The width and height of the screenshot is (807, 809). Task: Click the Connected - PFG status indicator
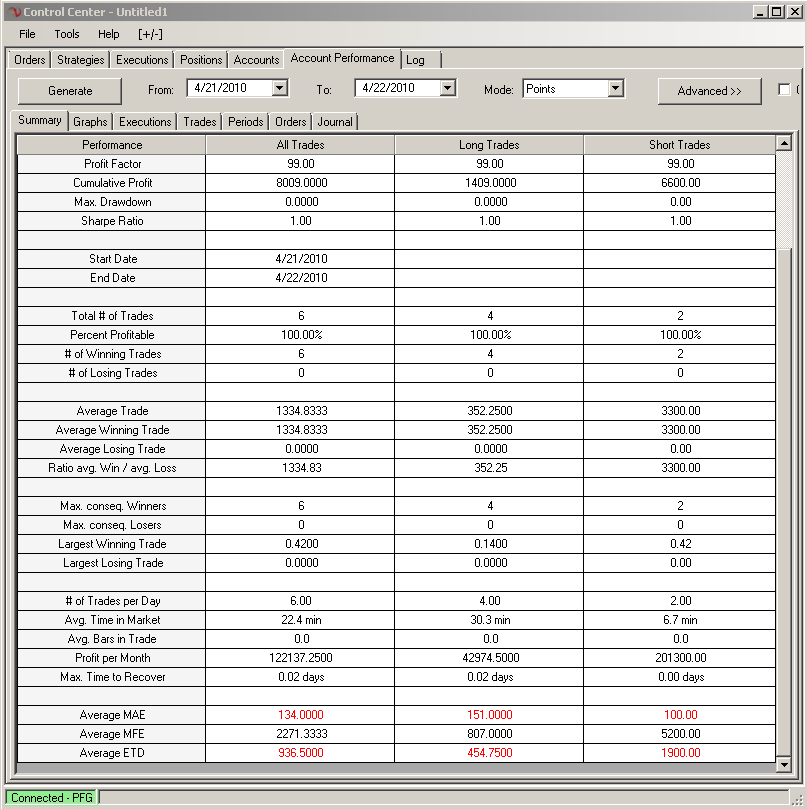click(52, 798)
